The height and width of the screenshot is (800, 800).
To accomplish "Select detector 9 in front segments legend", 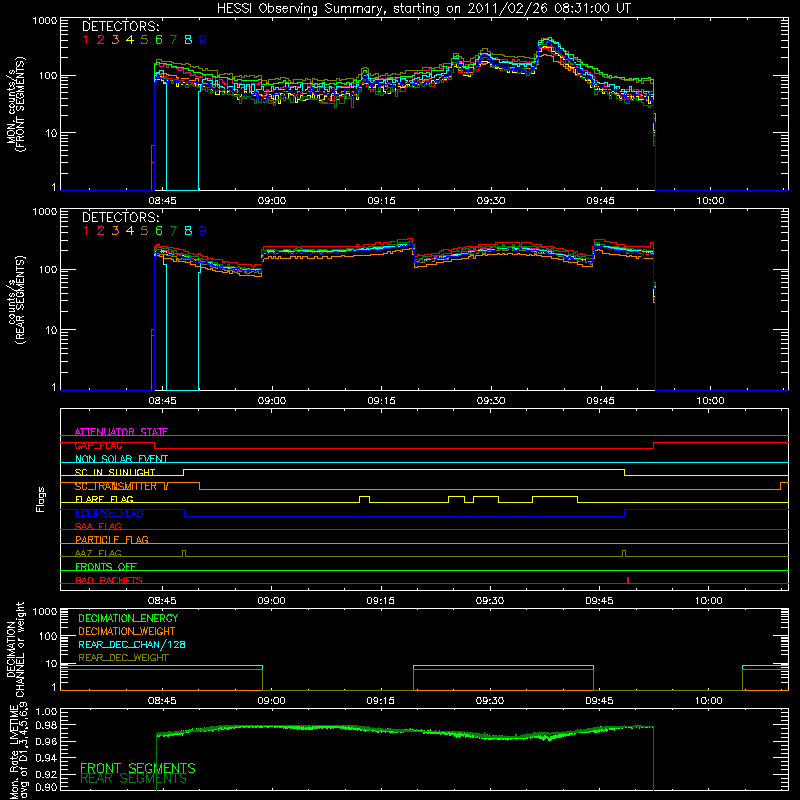I will point(203,40).
